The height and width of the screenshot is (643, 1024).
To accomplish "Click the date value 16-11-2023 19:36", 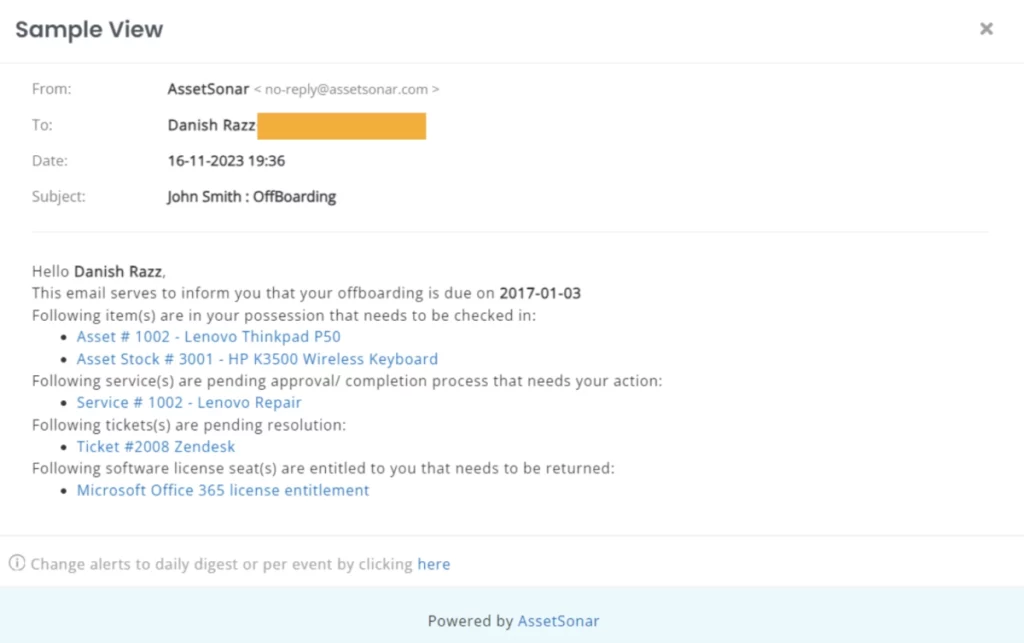I will click(x=226, y=160).
